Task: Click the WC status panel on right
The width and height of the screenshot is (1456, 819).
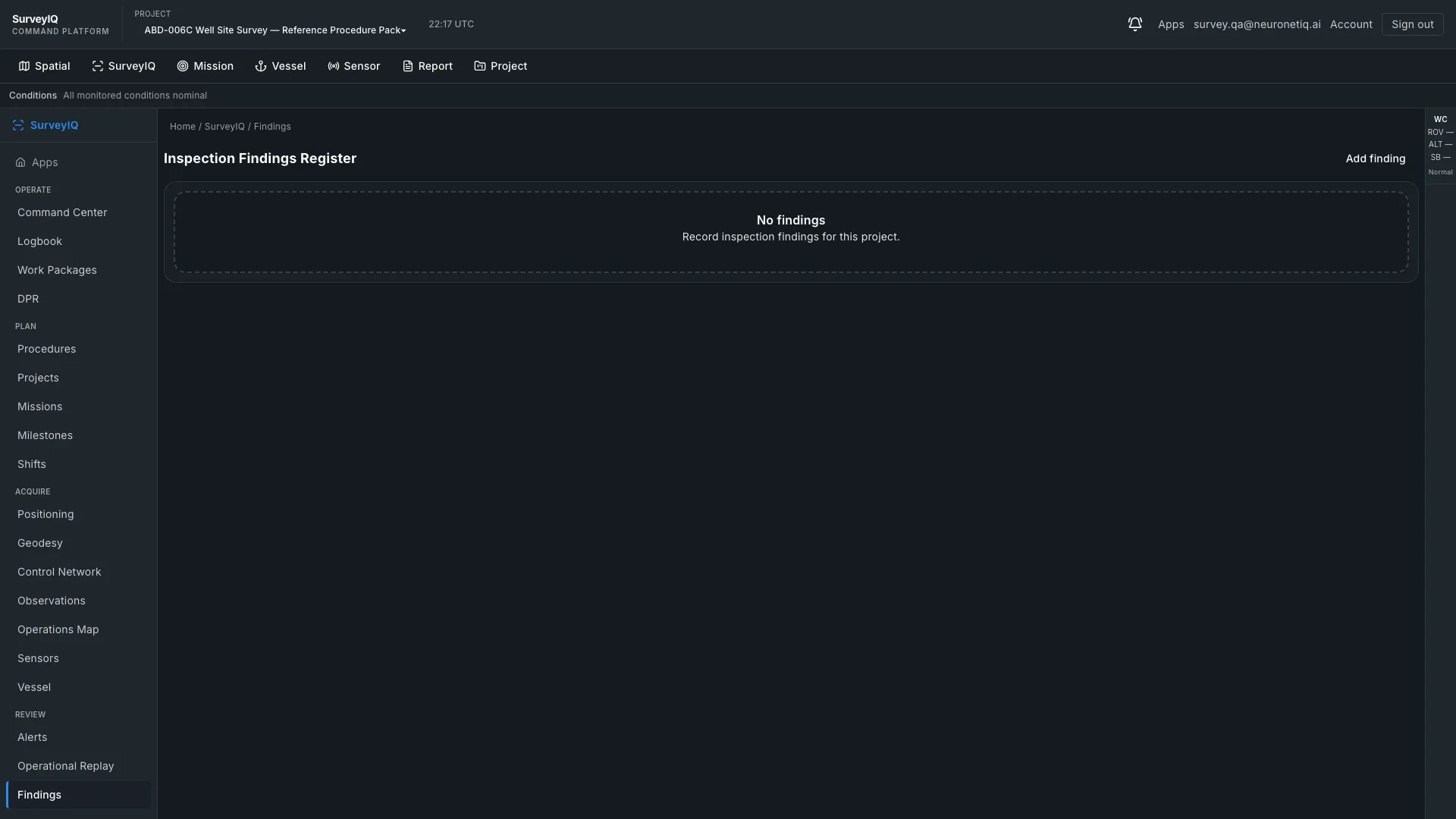Action: [1440, 146]
